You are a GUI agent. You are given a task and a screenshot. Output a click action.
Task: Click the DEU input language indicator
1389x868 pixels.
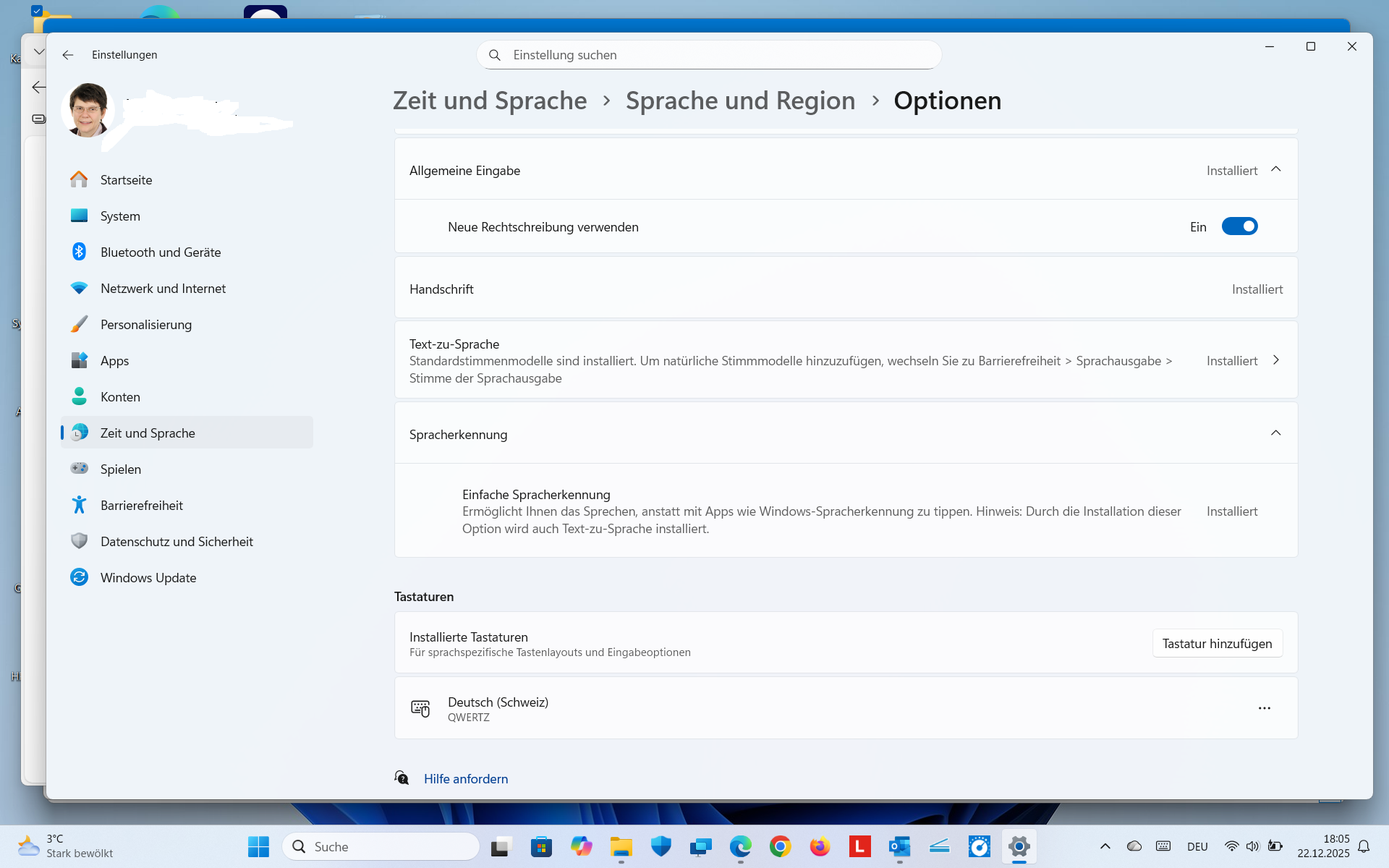(1197, 846)
